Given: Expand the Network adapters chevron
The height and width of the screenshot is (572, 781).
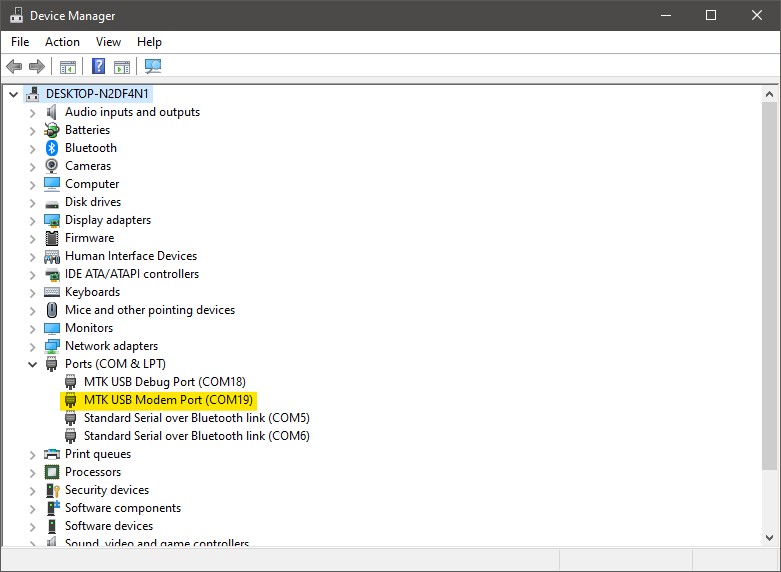Looking at the screenshot, I should click(x=32, y=346).
